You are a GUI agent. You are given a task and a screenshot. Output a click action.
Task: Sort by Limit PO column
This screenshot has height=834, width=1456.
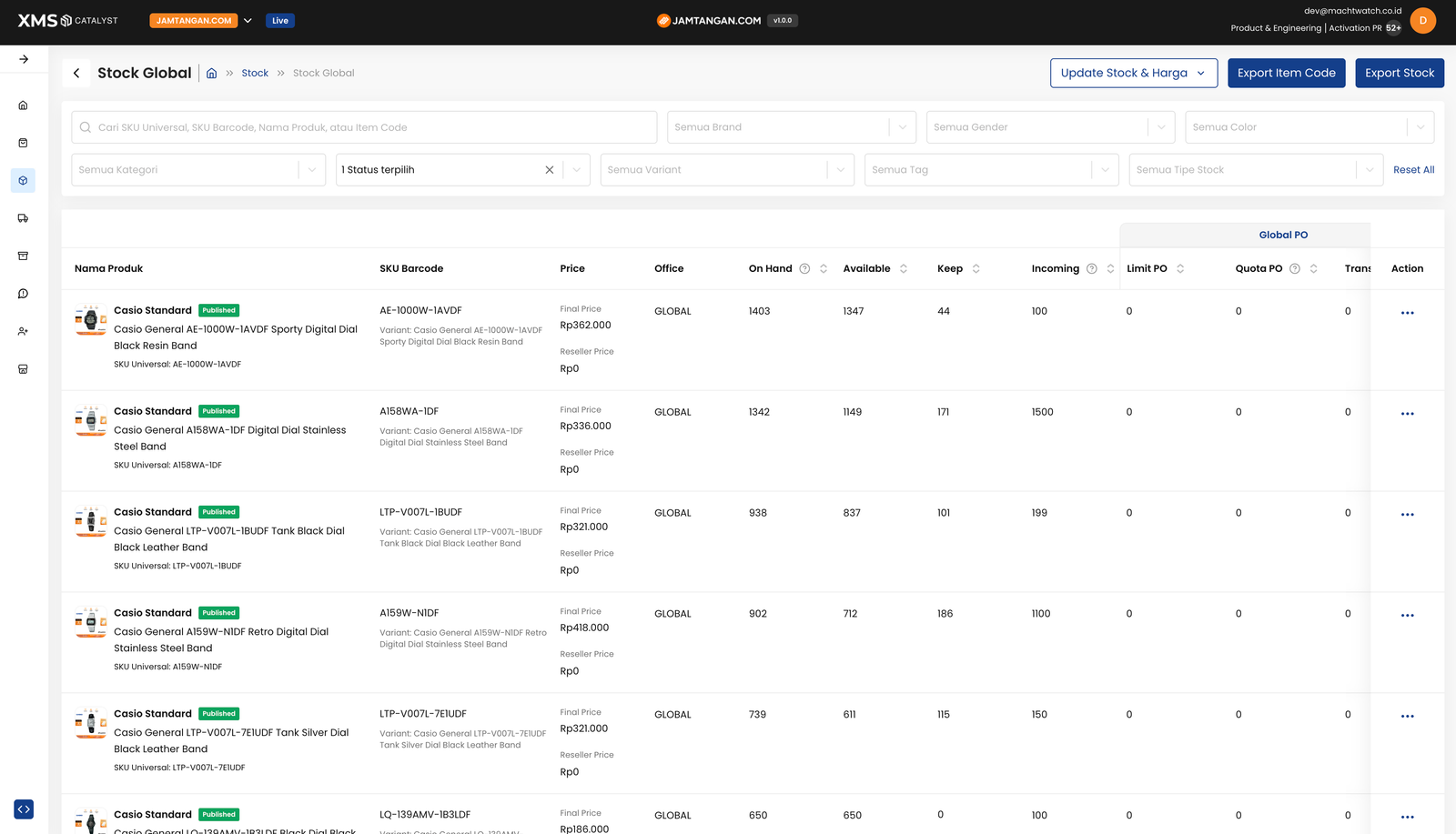(1180, 268)
